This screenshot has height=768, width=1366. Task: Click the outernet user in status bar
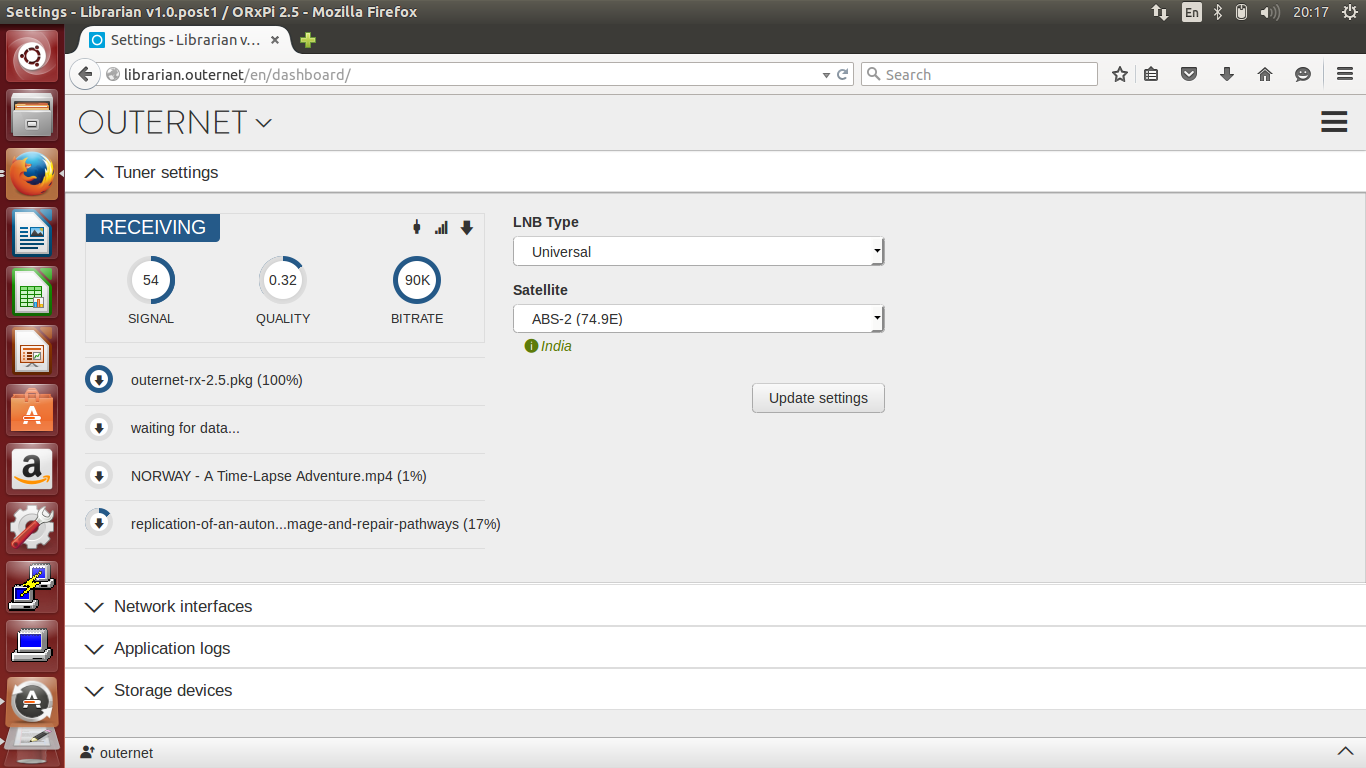pyautogui.click(x=117, y=753)
